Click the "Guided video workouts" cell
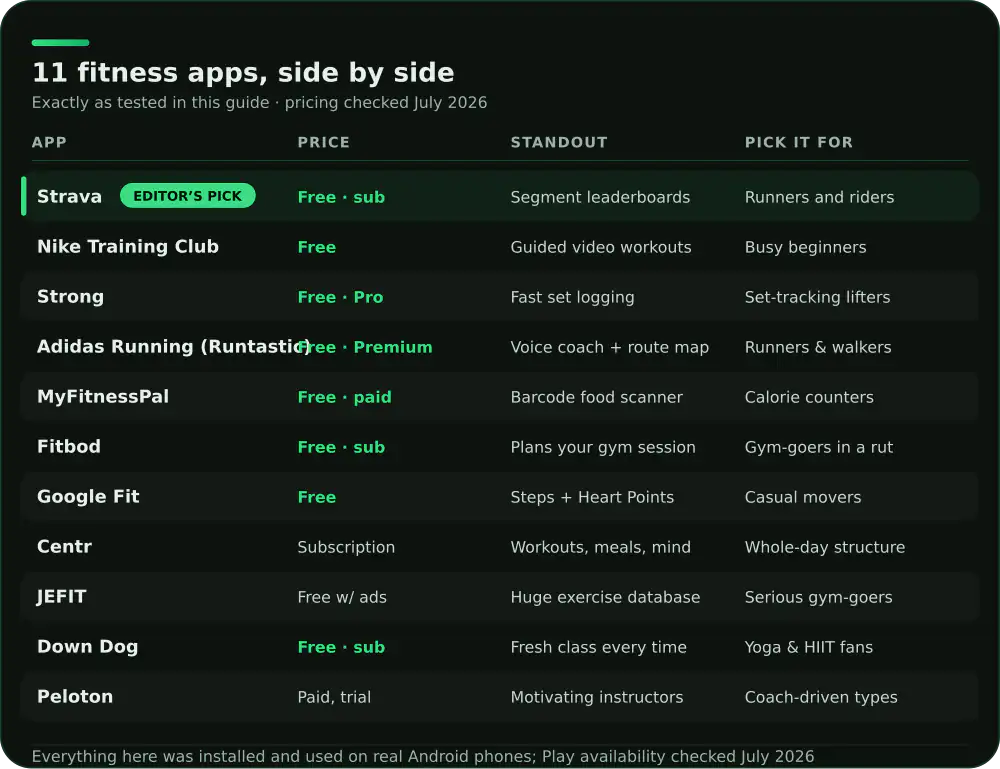This screenshot has width=1000, height=769. (601, 247)
